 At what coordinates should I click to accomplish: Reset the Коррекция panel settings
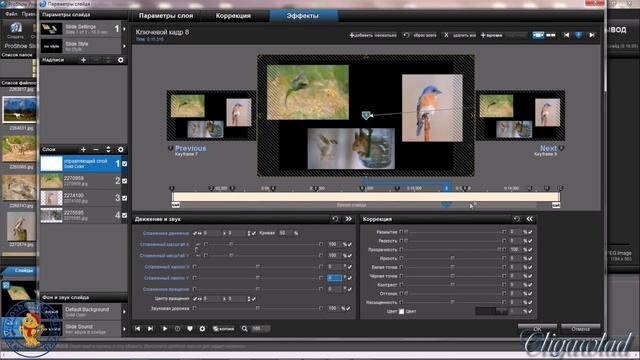point(516,219)
